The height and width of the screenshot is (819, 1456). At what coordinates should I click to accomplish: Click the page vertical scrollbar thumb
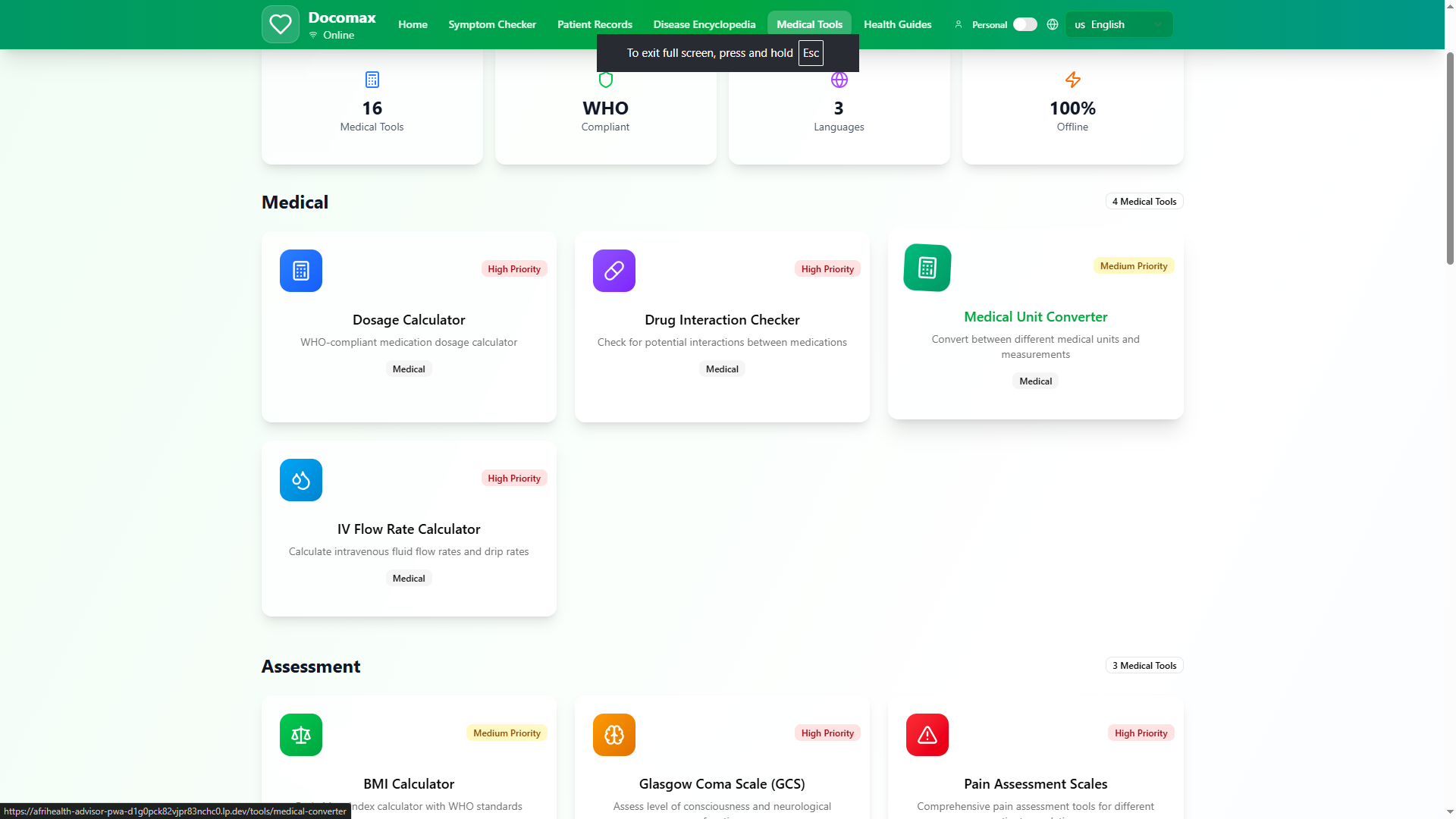(1450, 159)
